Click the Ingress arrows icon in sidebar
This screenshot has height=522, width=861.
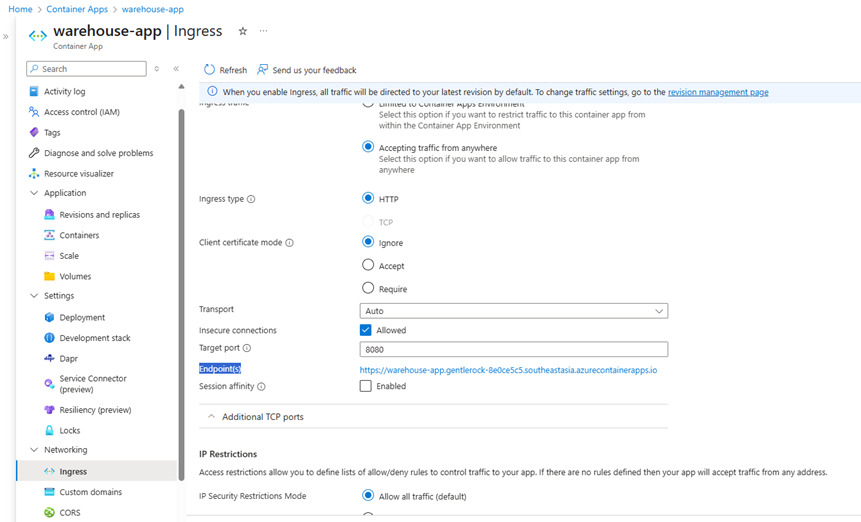click(x=49, y=472)
